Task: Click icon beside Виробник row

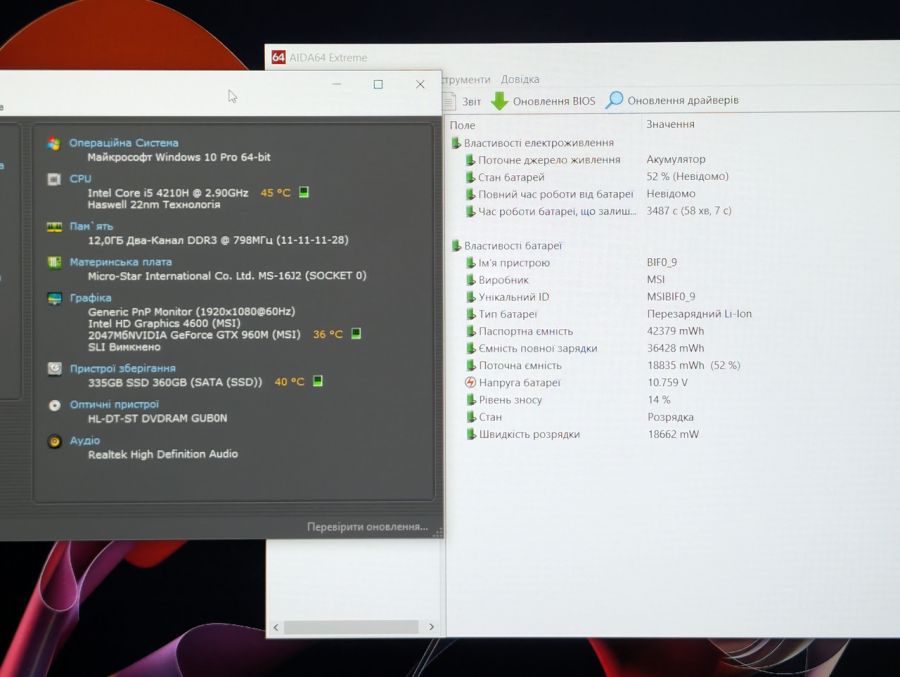Action: (x=471, y=280)
